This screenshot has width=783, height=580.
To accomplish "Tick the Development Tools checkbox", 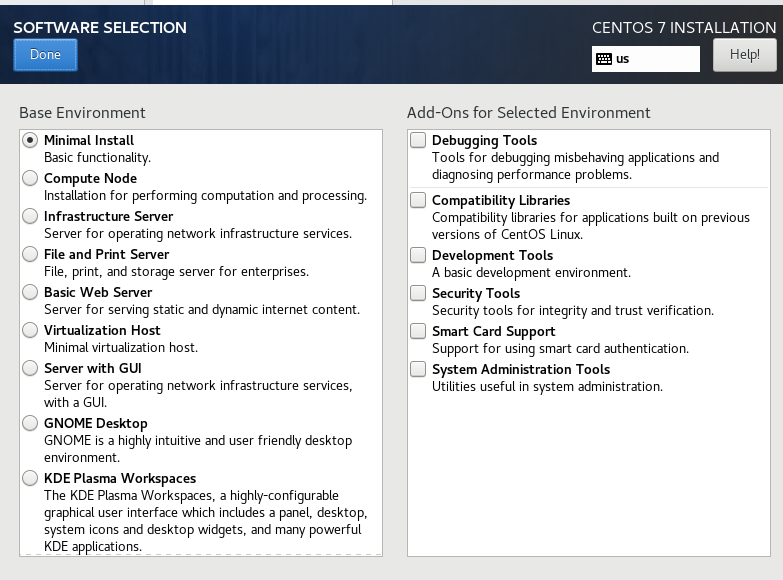I will click(418, 256).
